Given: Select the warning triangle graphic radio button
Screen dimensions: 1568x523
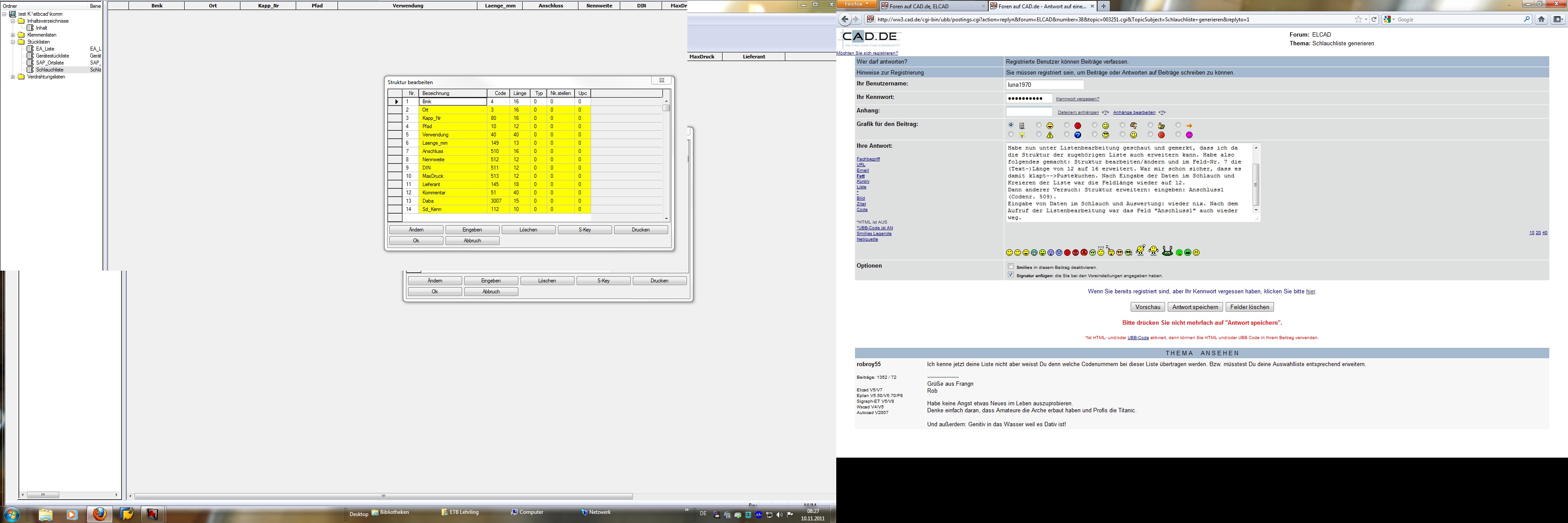Looking at the screenshot, I should tap(1039, 134).
